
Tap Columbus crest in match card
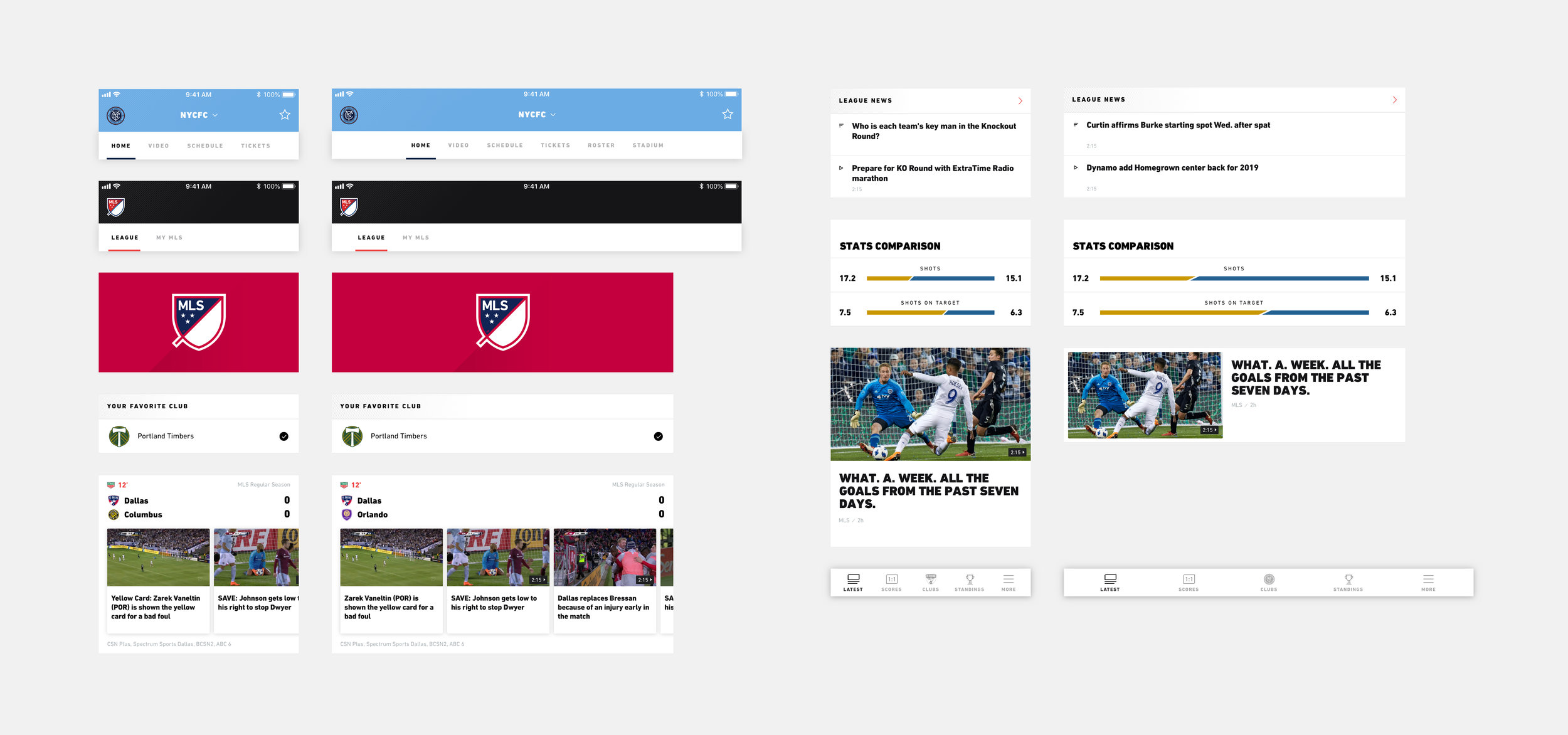point(114,515)
